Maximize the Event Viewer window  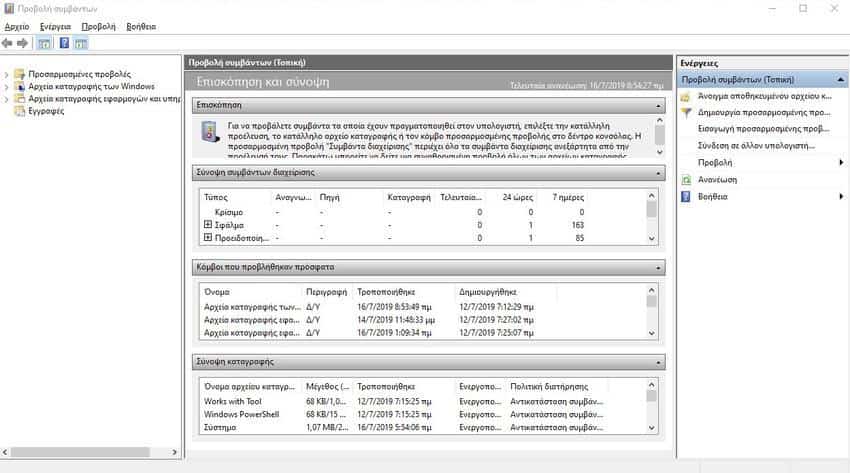point(803,8)
